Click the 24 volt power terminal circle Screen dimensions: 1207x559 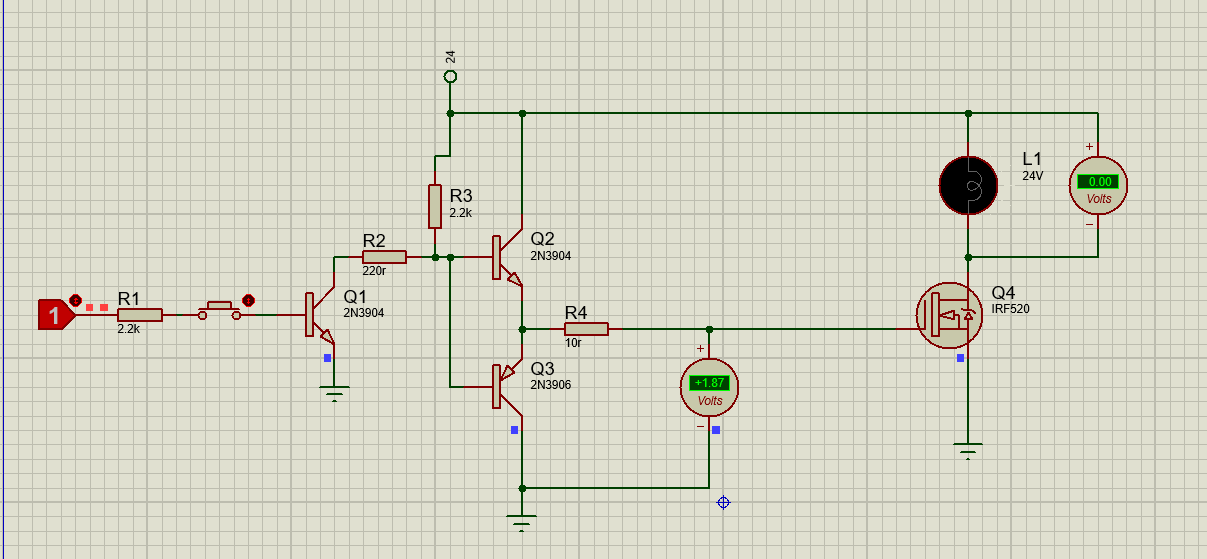click(x=450, y=77)
